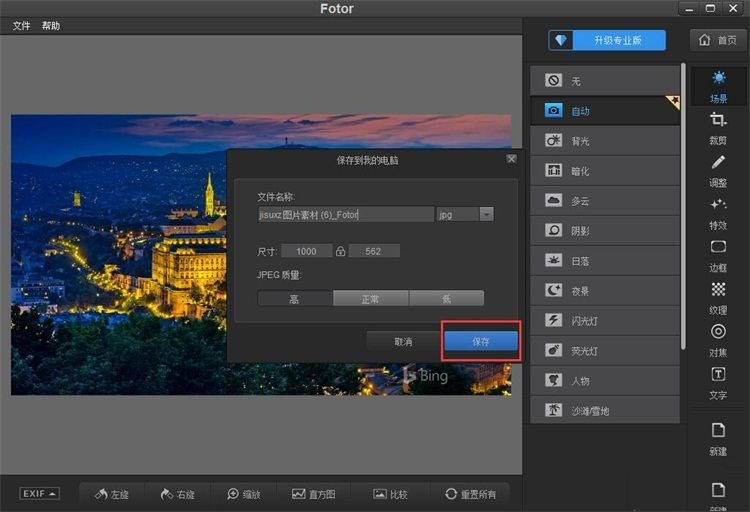750x512 pixels.
Task: Open the 文字 (Text) tool
Action: 718,383
